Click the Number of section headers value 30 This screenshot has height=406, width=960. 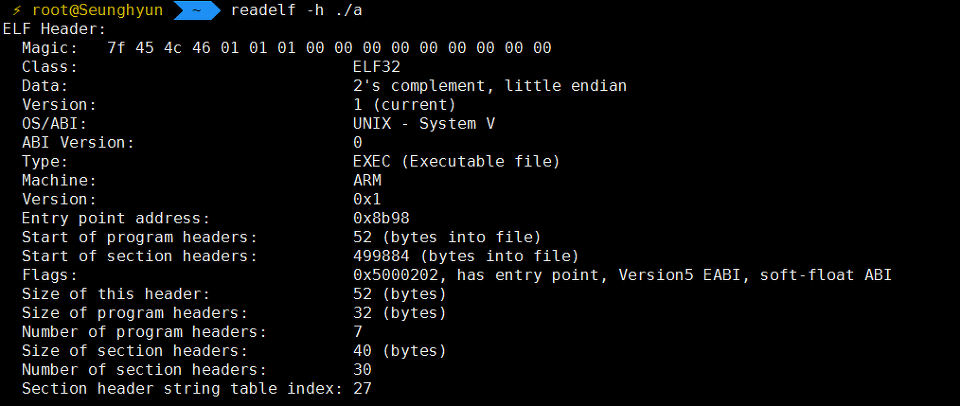point(362,370)
